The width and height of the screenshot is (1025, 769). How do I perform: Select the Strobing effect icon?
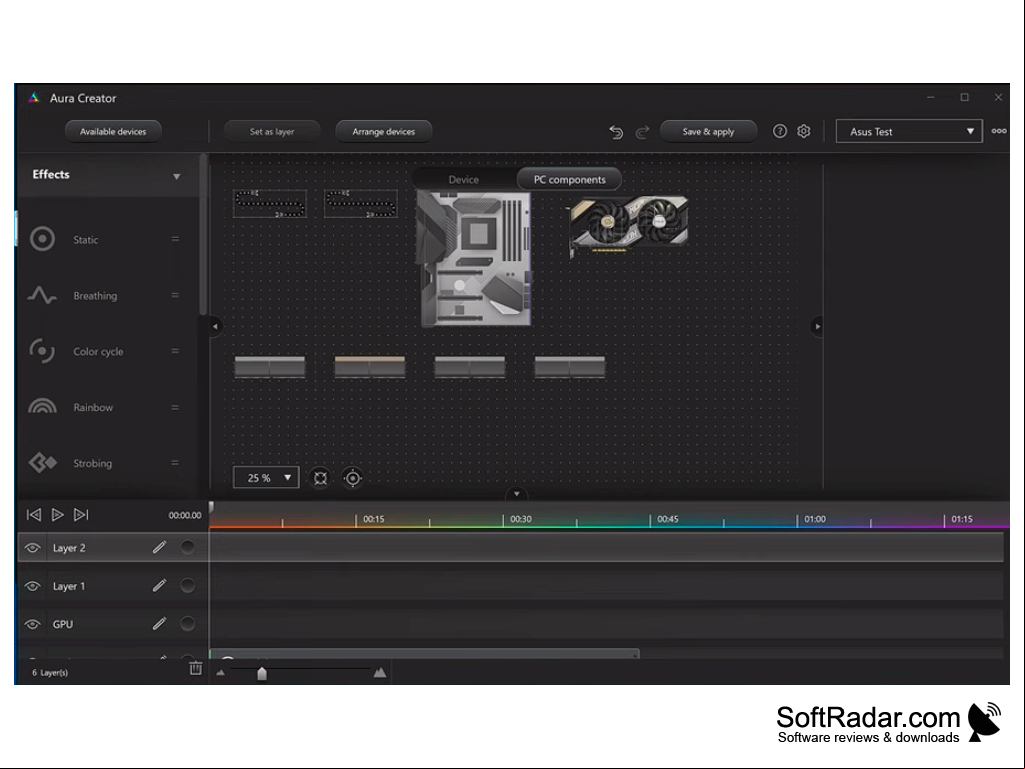pyautogui.click(x=42, y=463)
